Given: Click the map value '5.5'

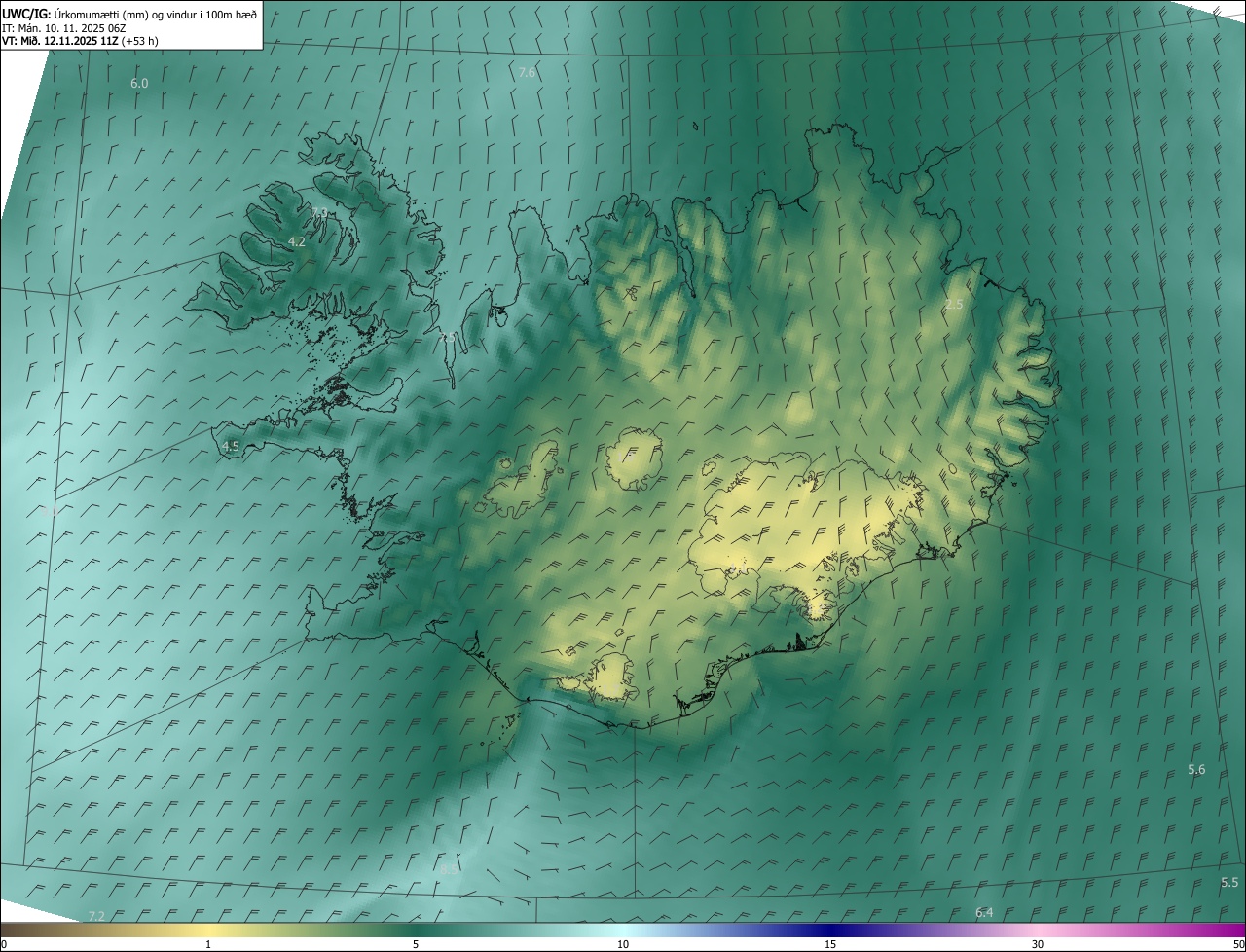Looking at the screenshot, I should pyautogui.click(x=1229, y=882).
